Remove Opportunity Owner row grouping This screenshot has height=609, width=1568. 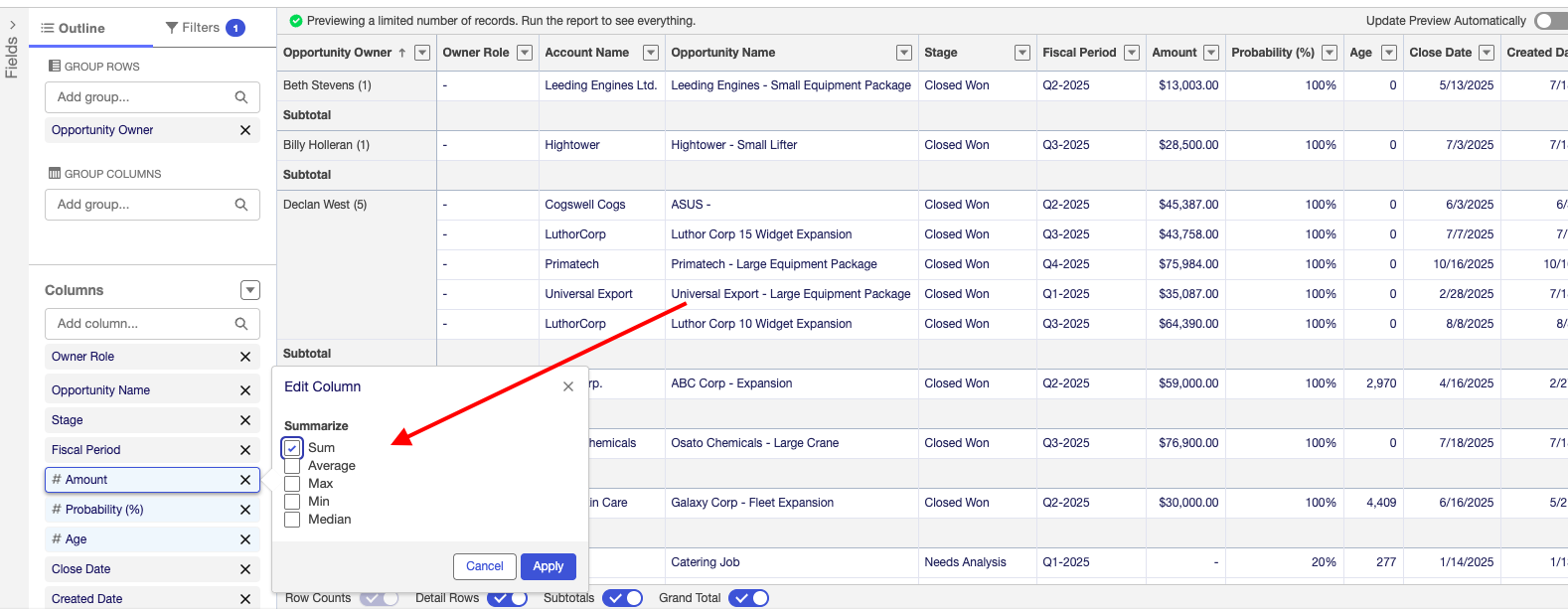(245, 130)
